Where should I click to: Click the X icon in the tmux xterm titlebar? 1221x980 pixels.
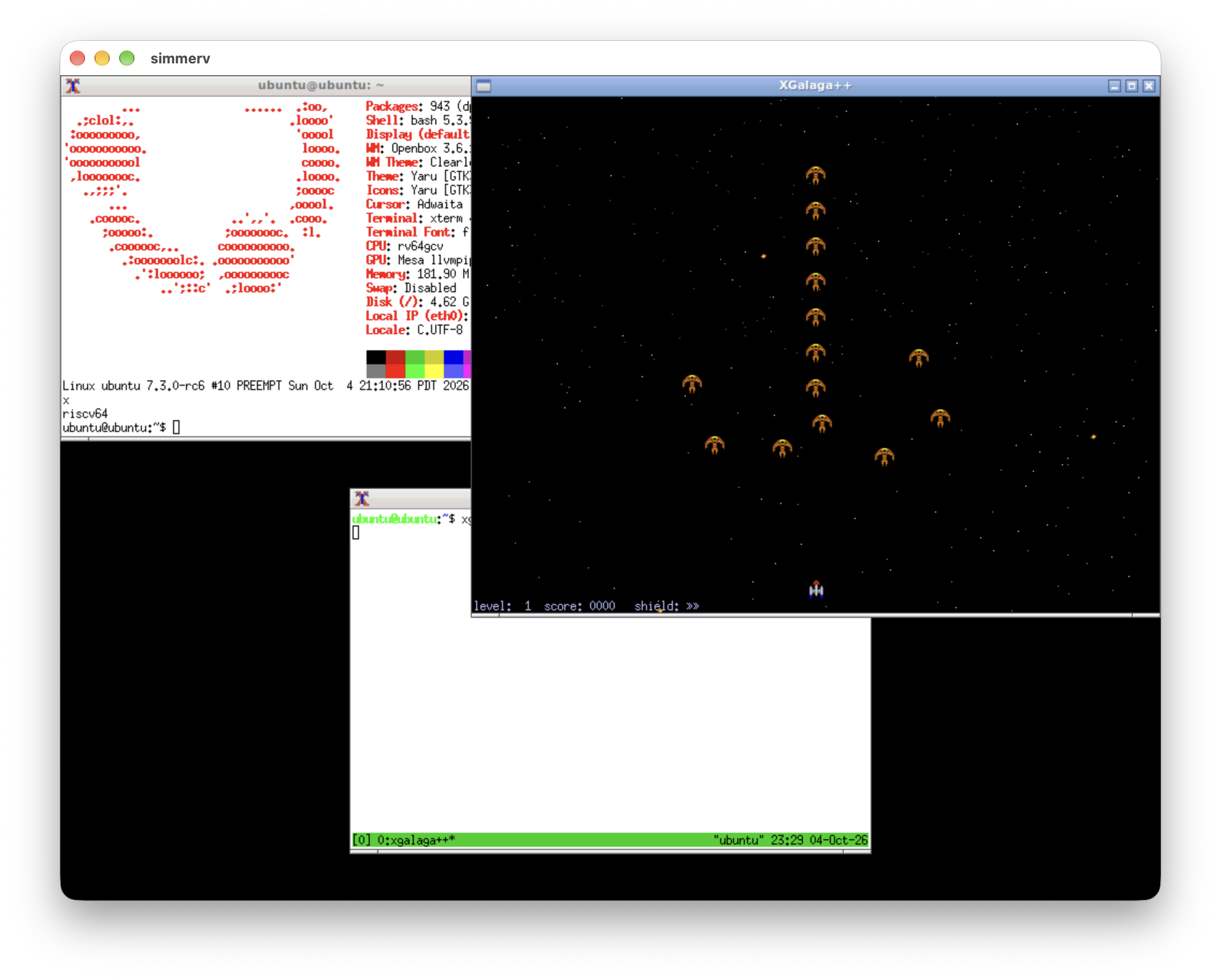[362, 499]
